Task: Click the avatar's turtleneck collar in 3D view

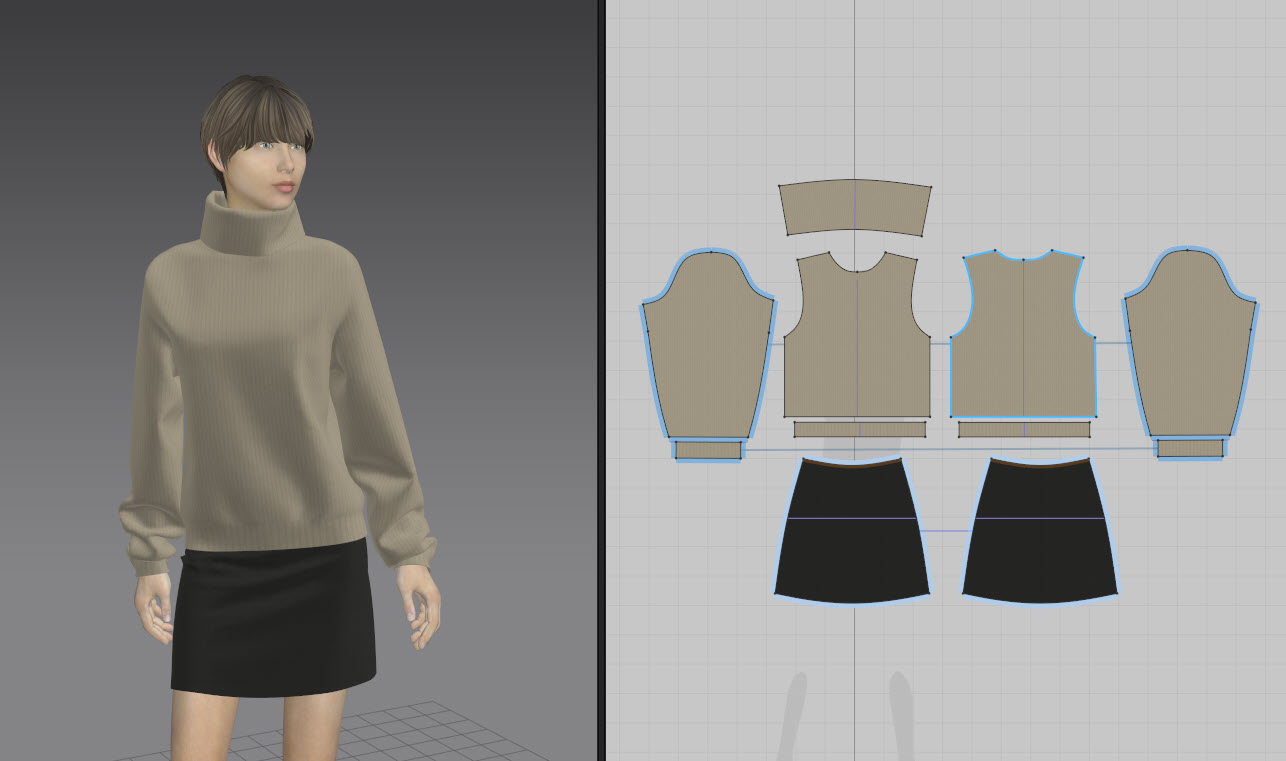Action: coord(252,224)
